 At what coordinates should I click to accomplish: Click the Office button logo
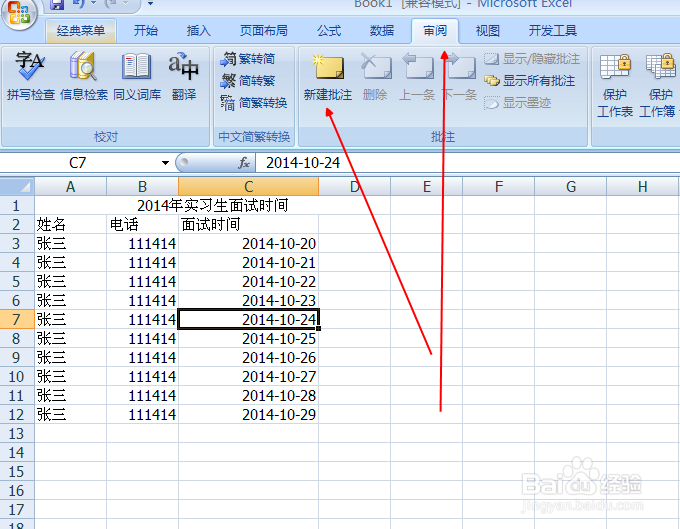(x=19, y=12)
